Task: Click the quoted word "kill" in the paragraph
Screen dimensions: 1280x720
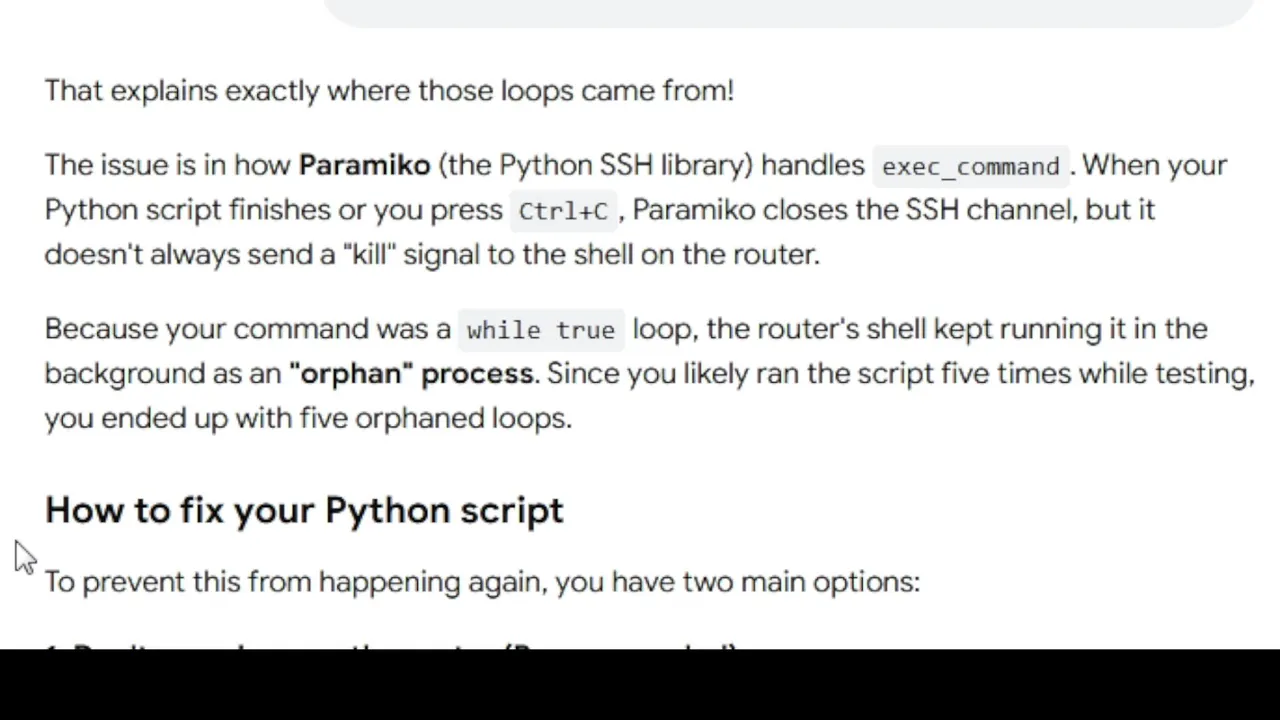Action: pyautogui.click(x=370, y=254)
